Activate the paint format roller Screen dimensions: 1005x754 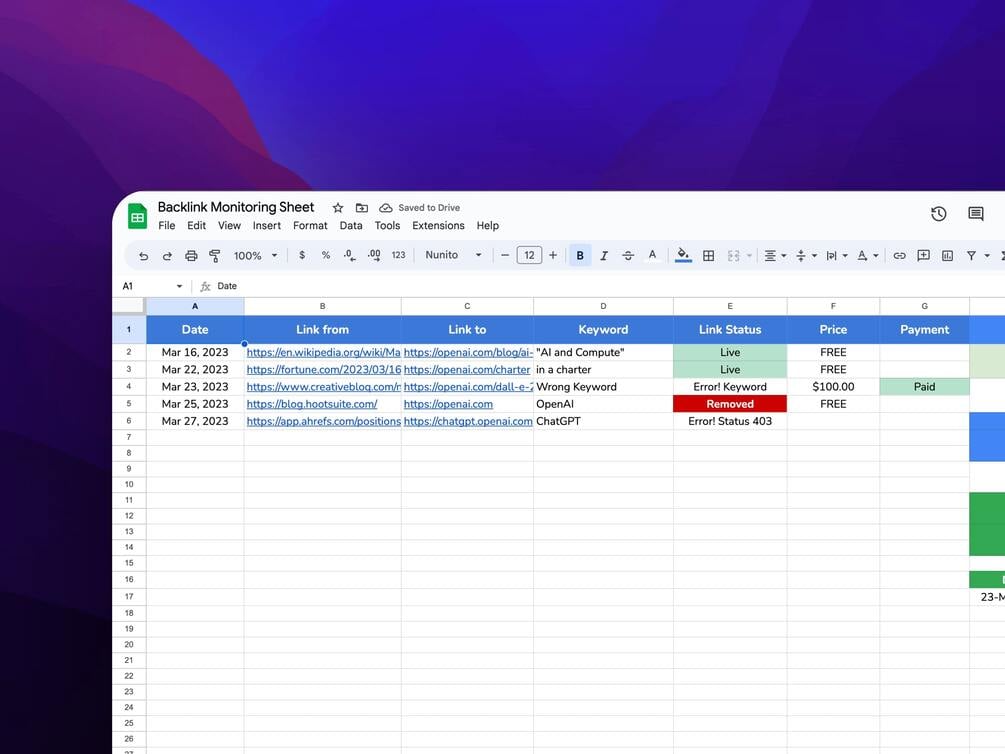coord(215,255)
